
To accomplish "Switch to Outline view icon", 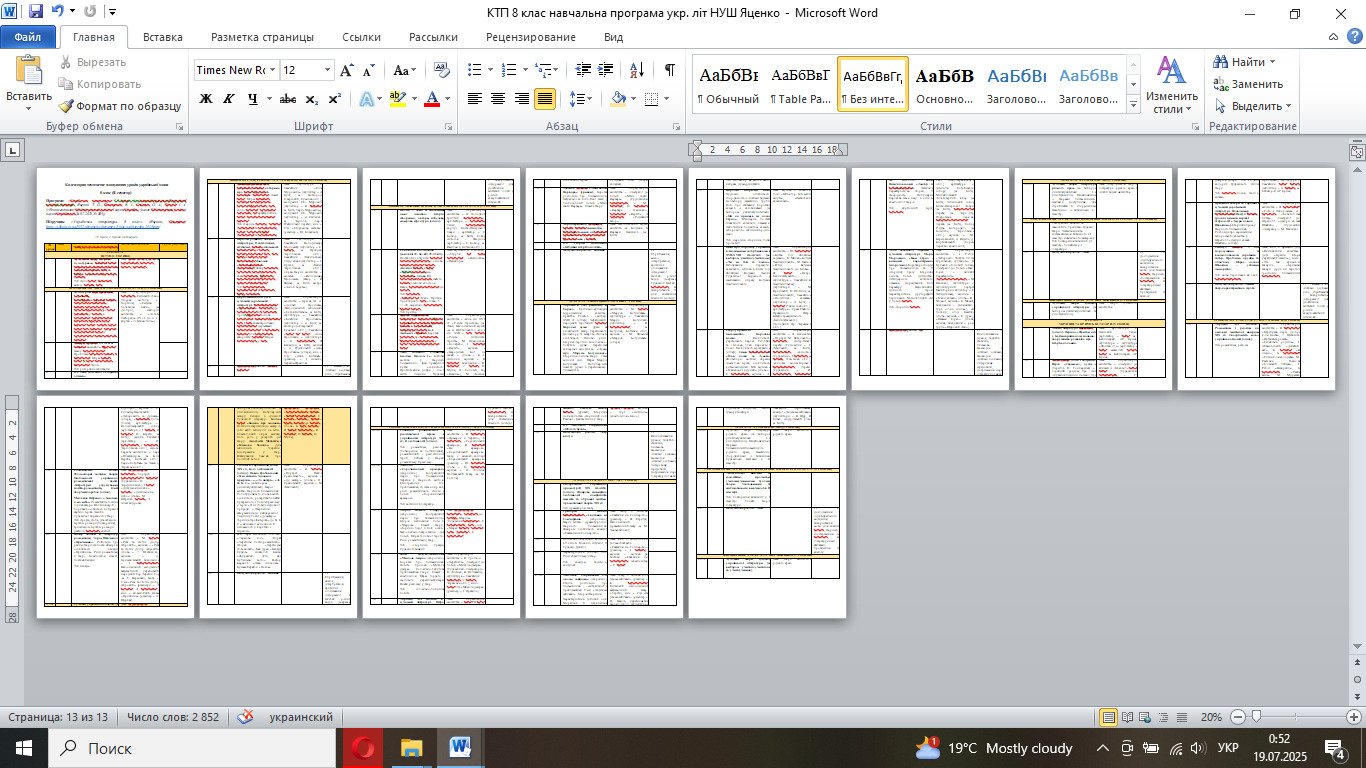I will pyautogui.click(x=1164, y=717).
